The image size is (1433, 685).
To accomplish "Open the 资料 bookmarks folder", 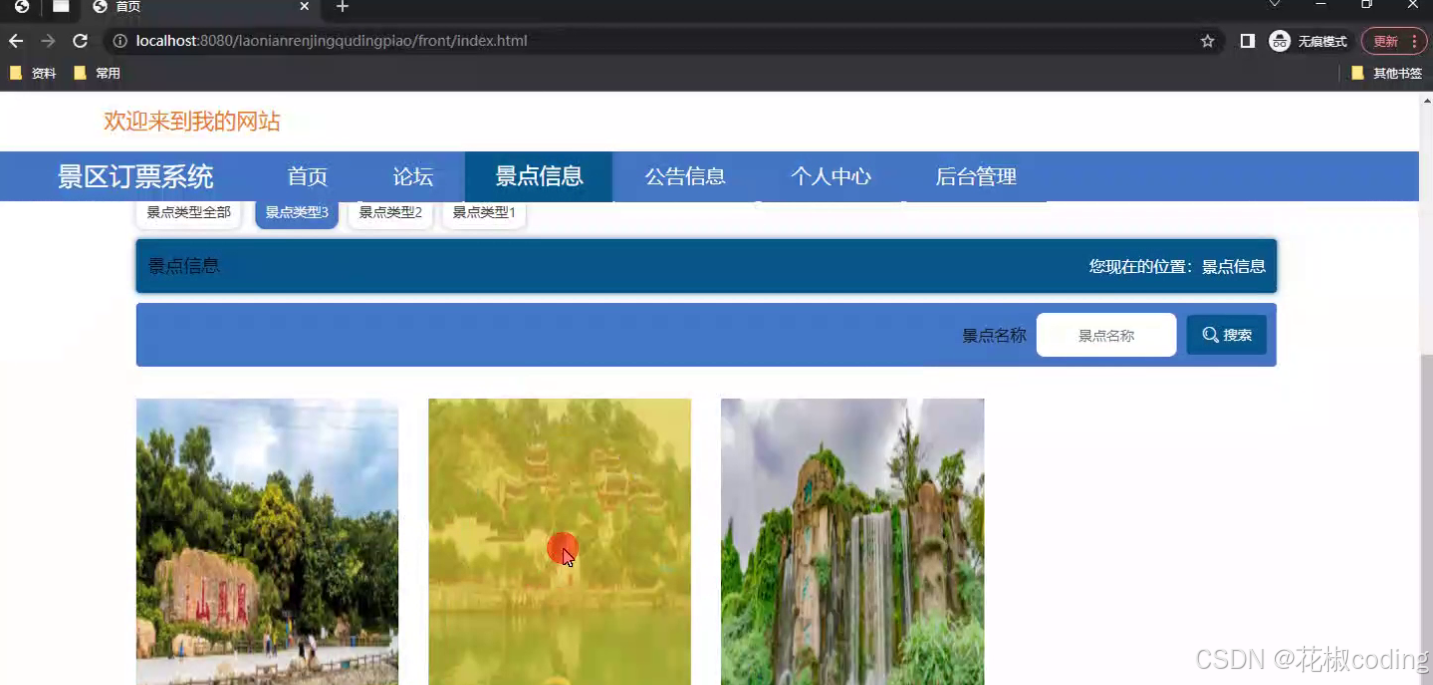I will point(33,72).
